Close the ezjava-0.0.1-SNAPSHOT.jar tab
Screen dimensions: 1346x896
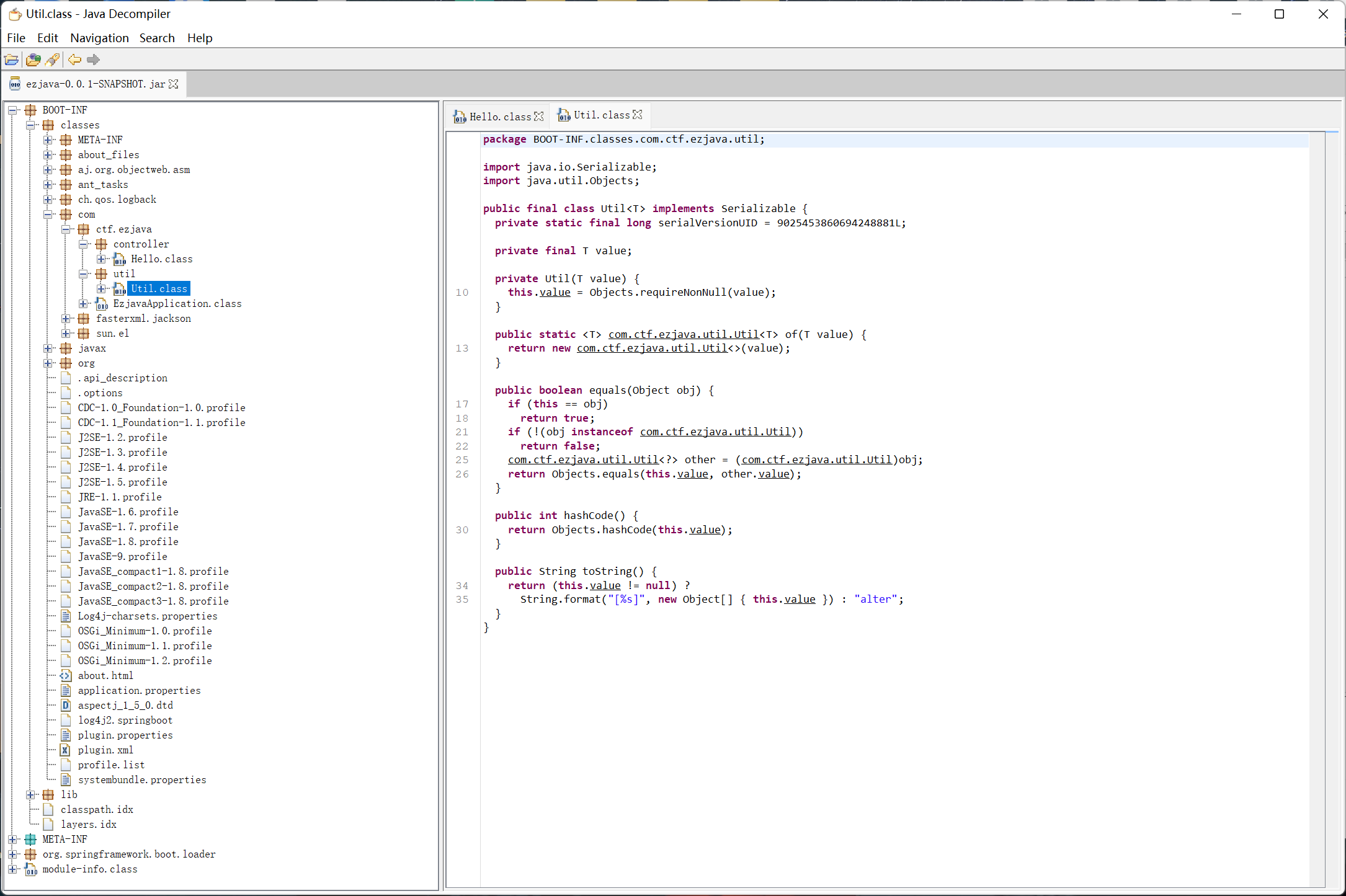(174, 84)
